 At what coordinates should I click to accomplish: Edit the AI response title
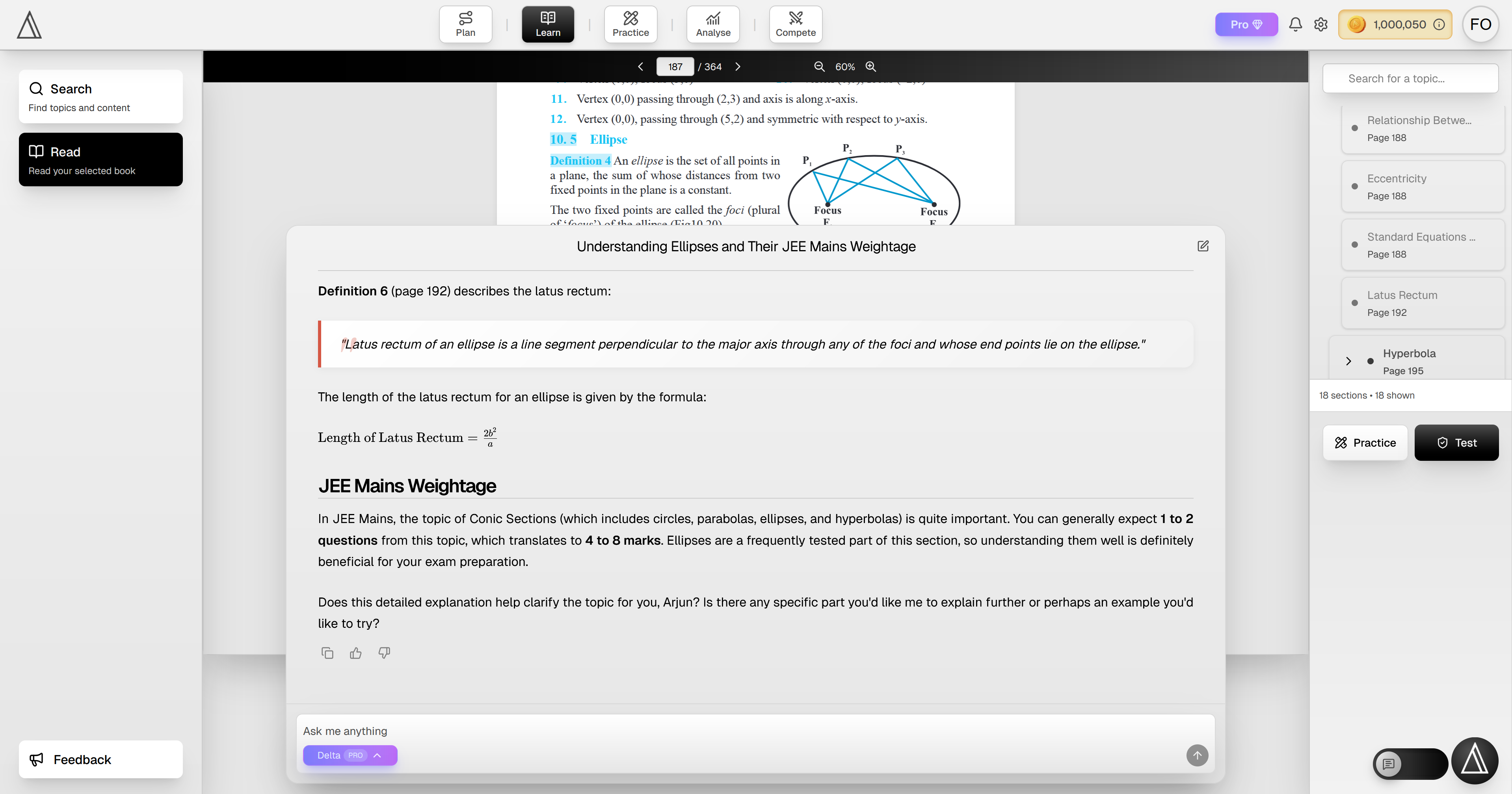(x=1203, y=247)
